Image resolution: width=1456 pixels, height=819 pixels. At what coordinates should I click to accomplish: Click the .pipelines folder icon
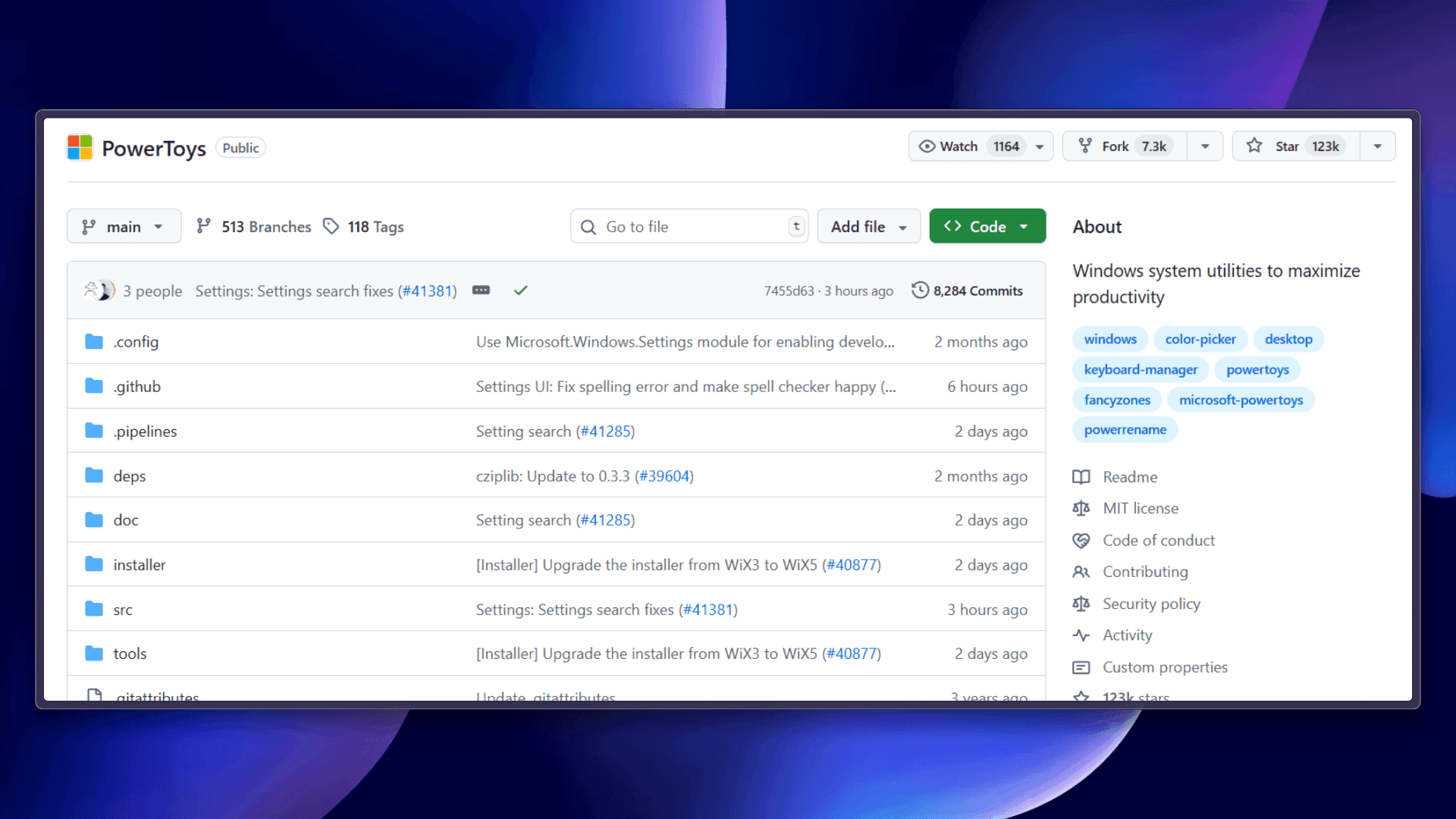coord(94,431)
